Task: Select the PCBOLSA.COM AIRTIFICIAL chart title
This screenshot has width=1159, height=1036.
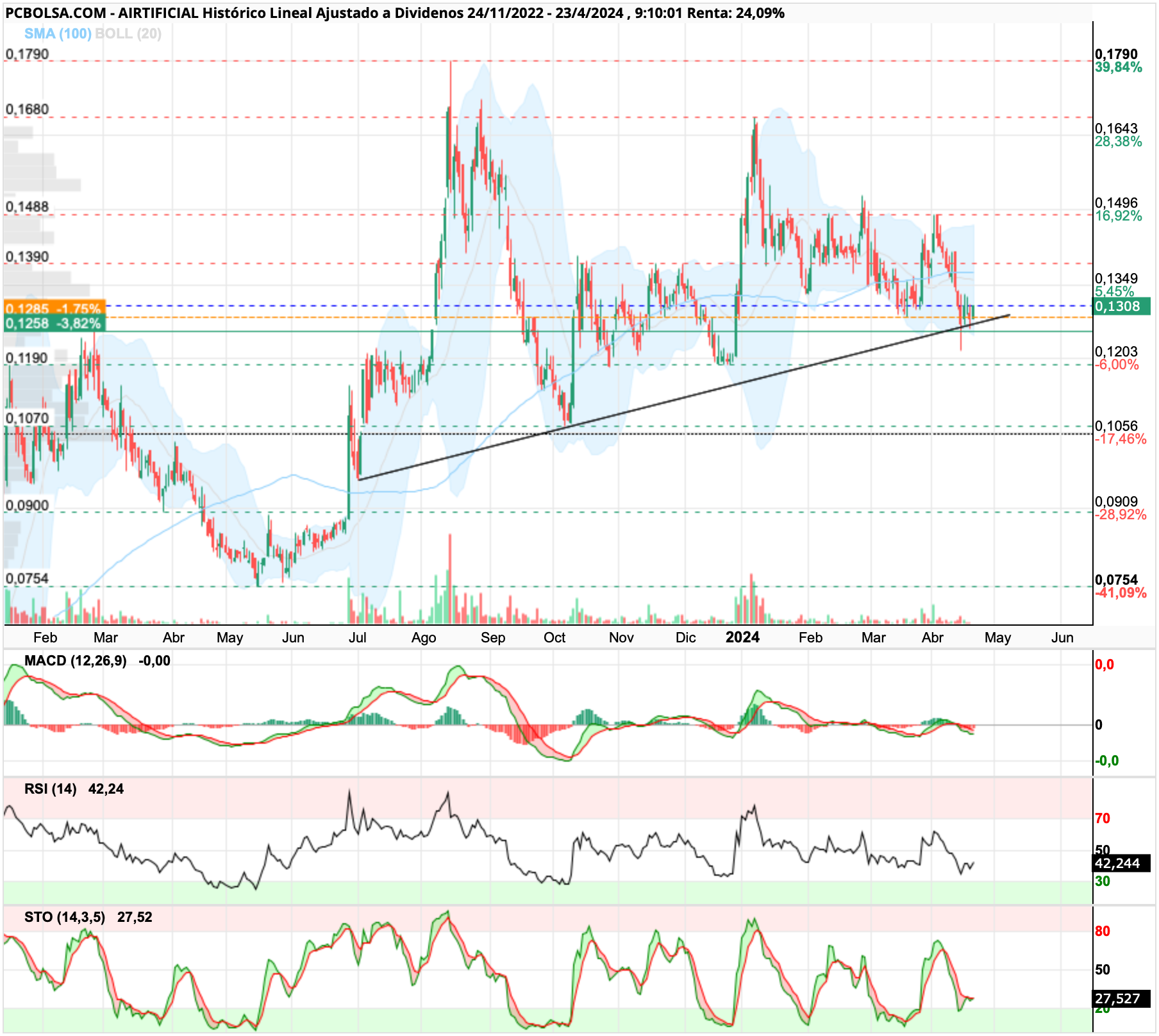Action: pos(395,13)
